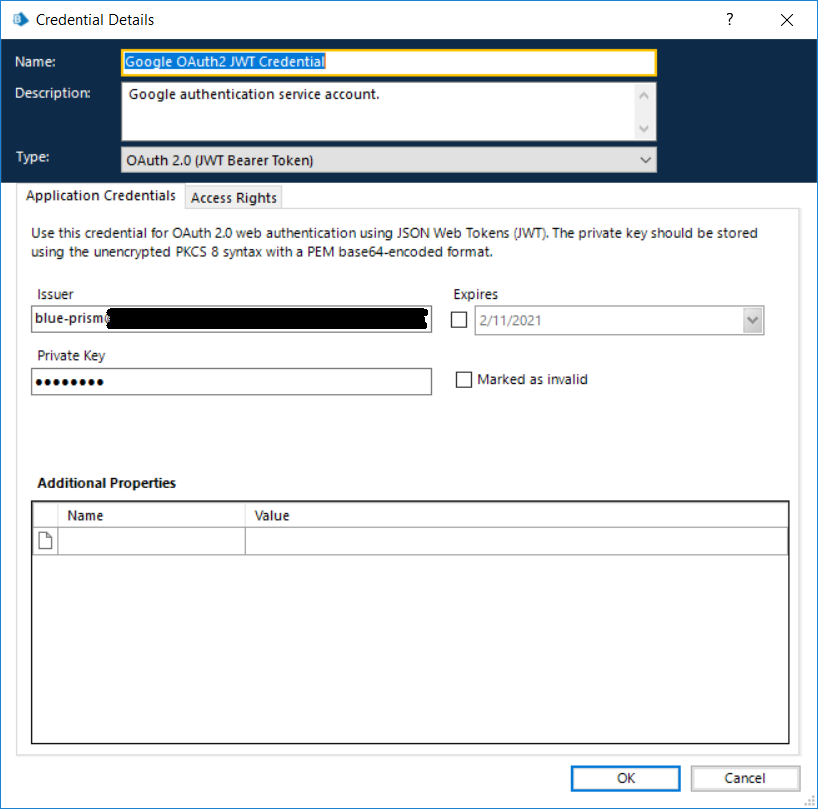Click the Cancel button
818x809 pixels.
[x=745, y=778]
